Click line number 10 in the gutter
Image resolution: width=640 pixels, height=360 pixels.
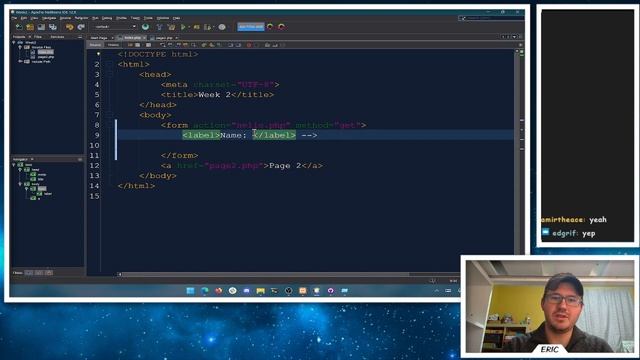click(x=94, y=145)
